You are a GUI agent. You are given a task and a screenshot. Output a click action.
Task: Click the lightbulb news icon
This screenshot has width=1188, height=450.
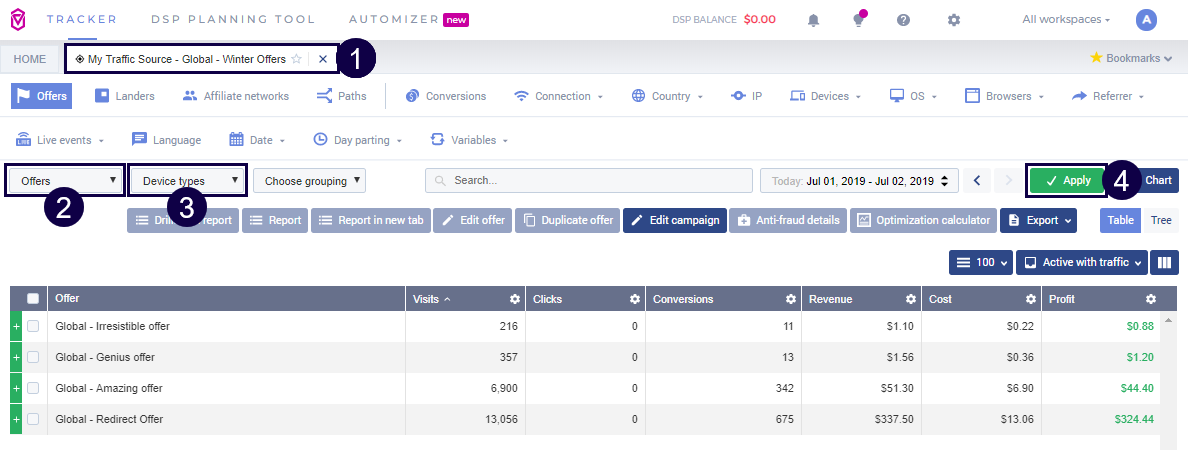pos(858,20)
